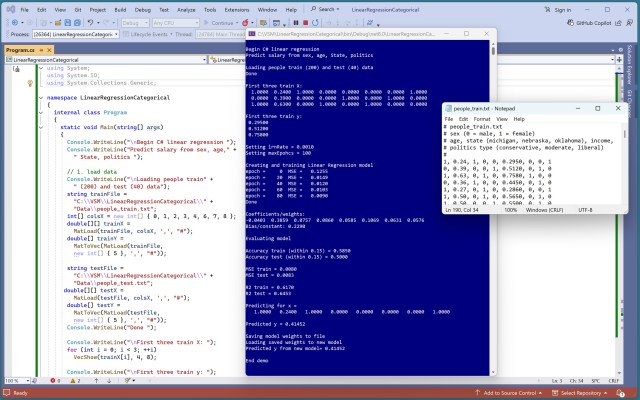
Task: Open the Solution Explorer side tab
Action: pos(632,65)
